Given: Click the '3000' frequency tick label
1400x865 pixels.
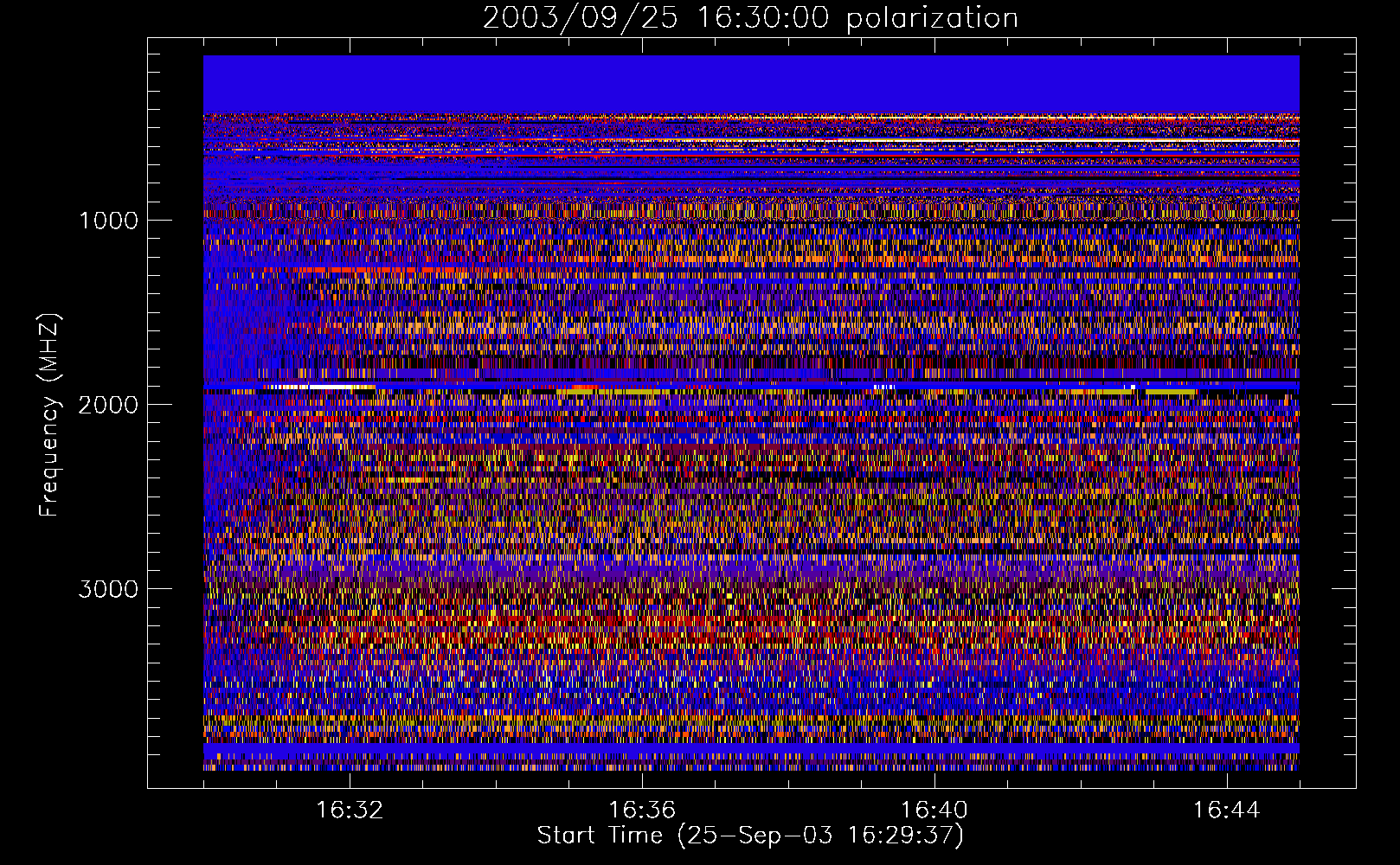Looking at the screenshot, I should pos(108,589).
